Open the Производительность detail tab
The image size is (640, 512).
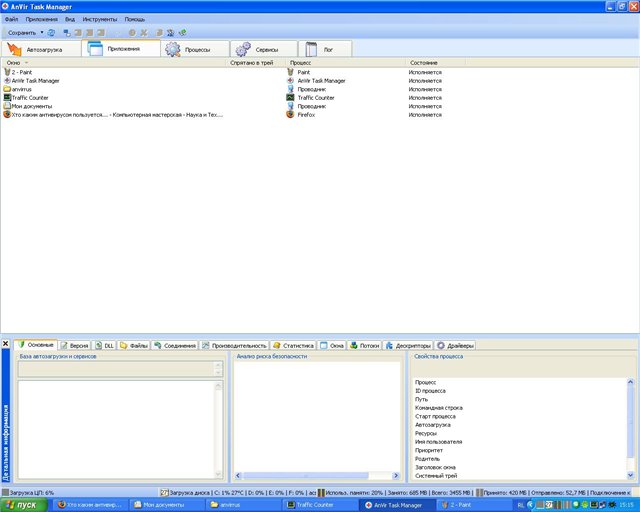pyautogui.click(x=235, y=345)
